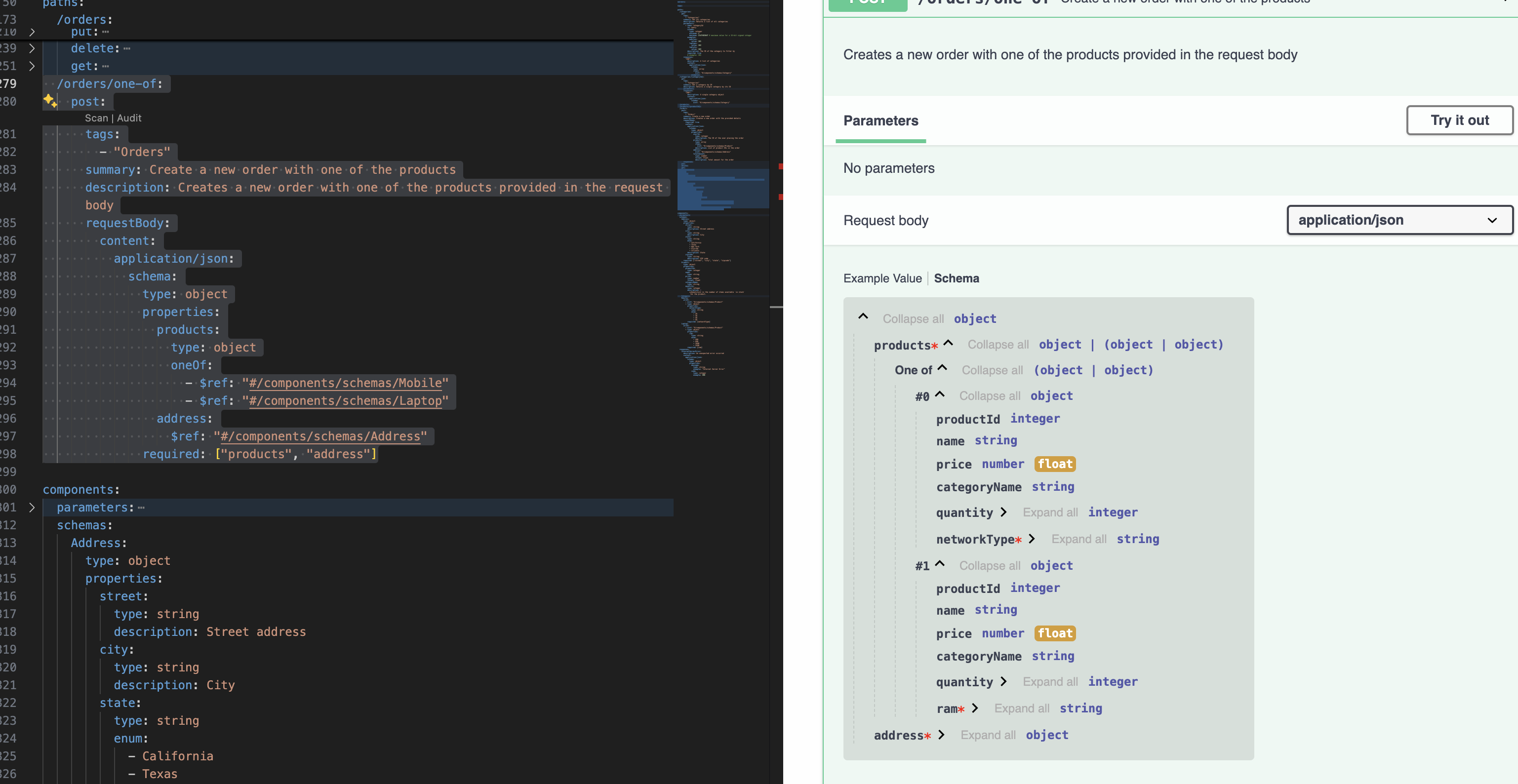
Task: Expand the folded put: section
Action: [32, 32]
